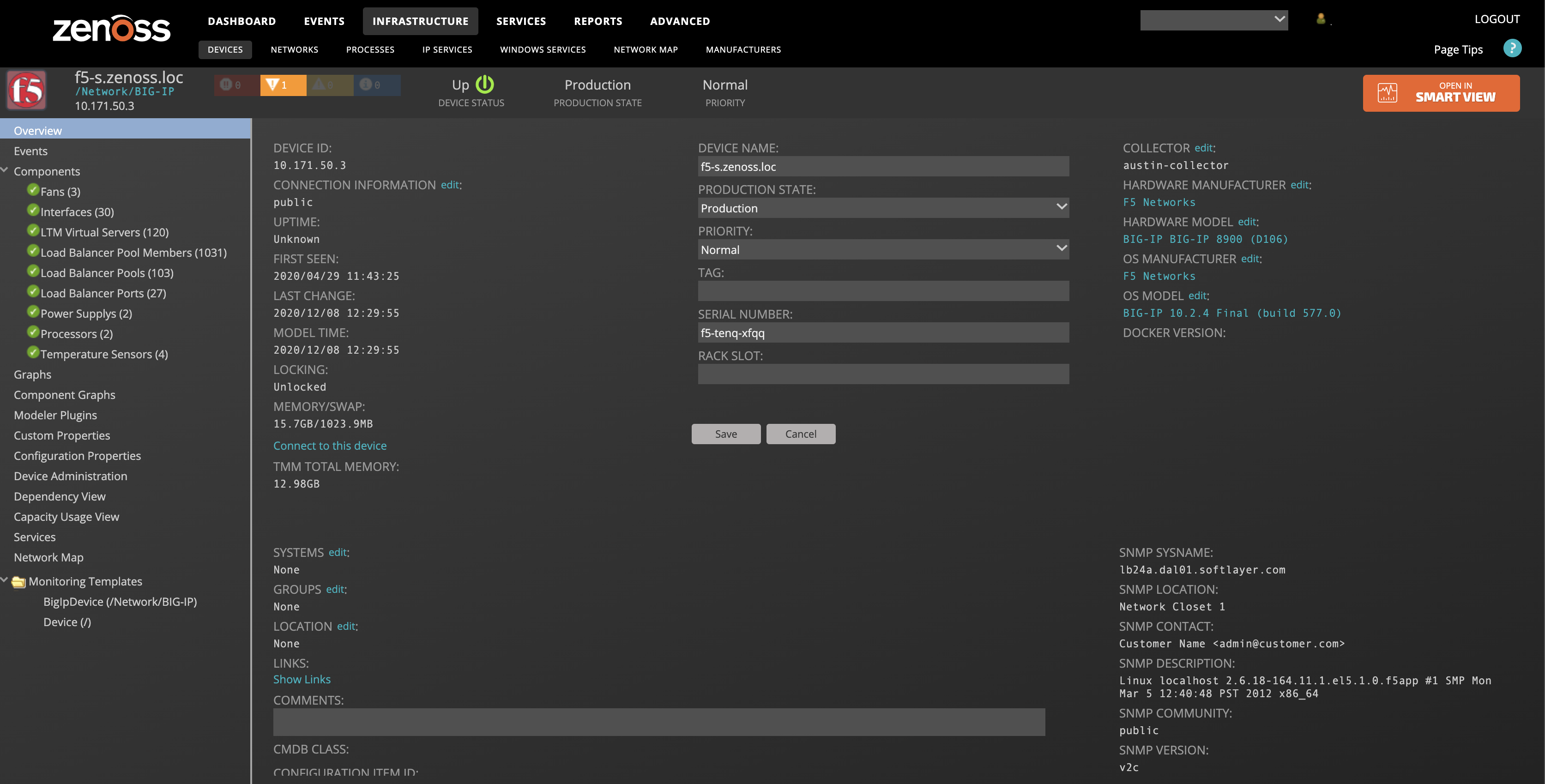Switch to the IP Services subtab

tap(447, 49)
